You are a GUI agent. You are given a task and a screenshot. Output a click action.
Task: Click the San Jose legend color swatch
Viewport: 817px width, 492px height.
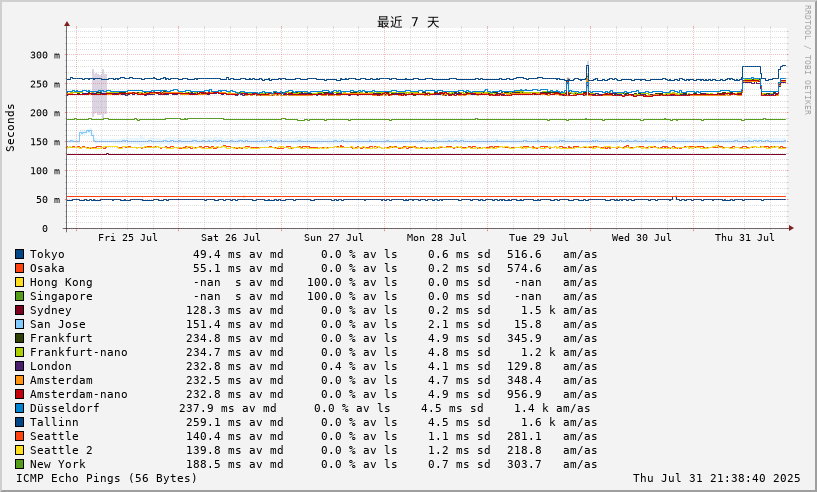[x=19, y=325]
